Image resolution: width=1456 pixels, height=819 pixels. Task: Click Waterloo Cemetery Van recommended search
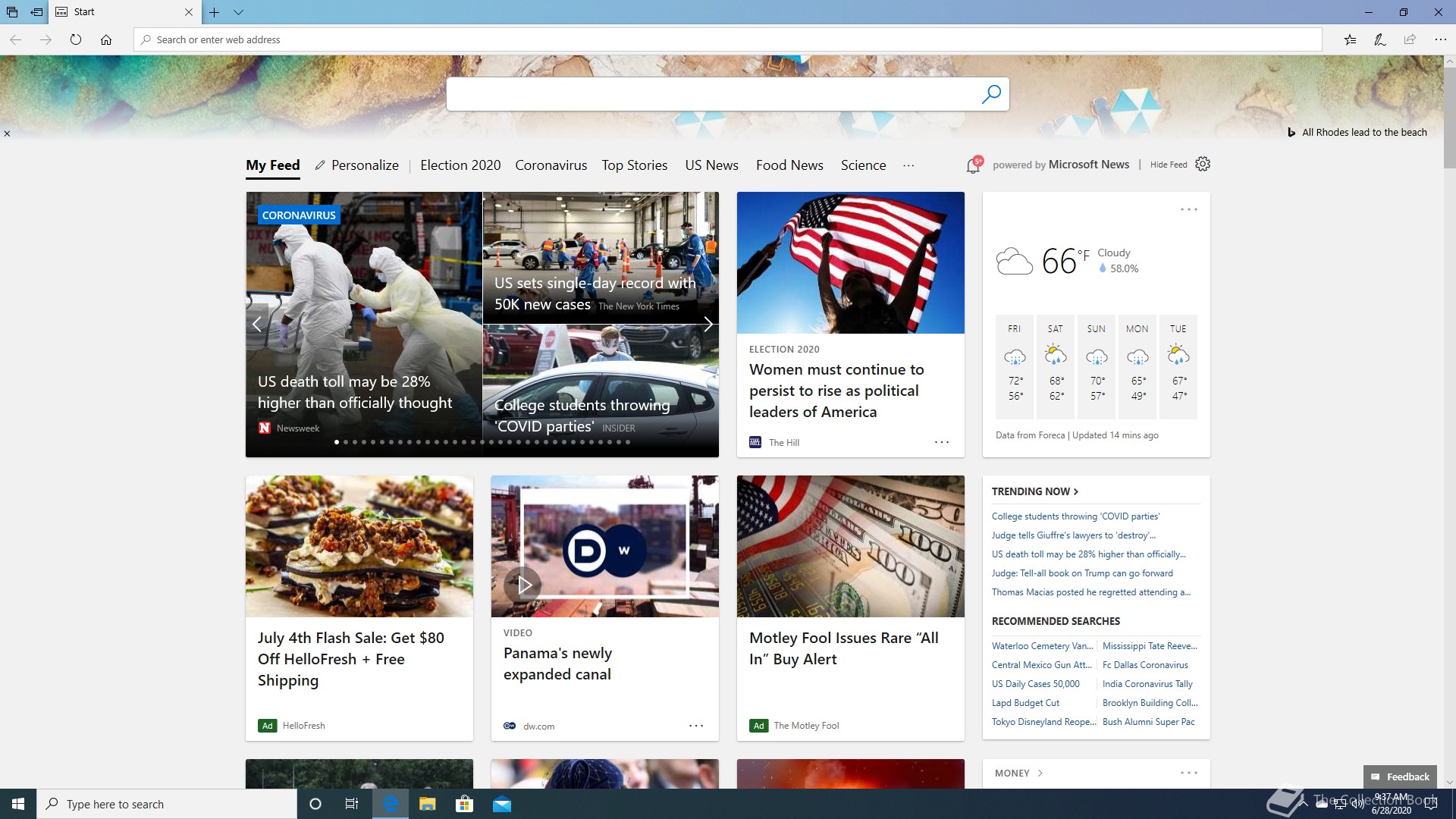tap(1043, 646)
